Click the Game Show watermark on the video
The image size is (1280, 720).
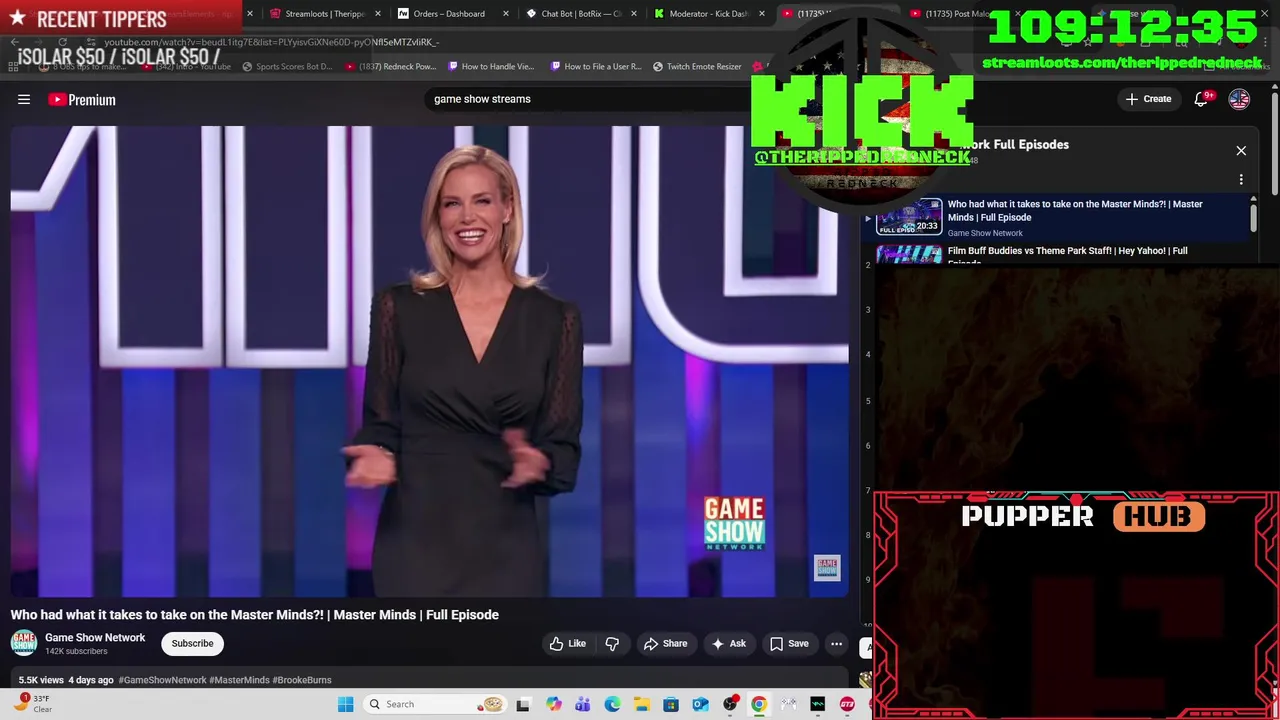click(827, 568)
